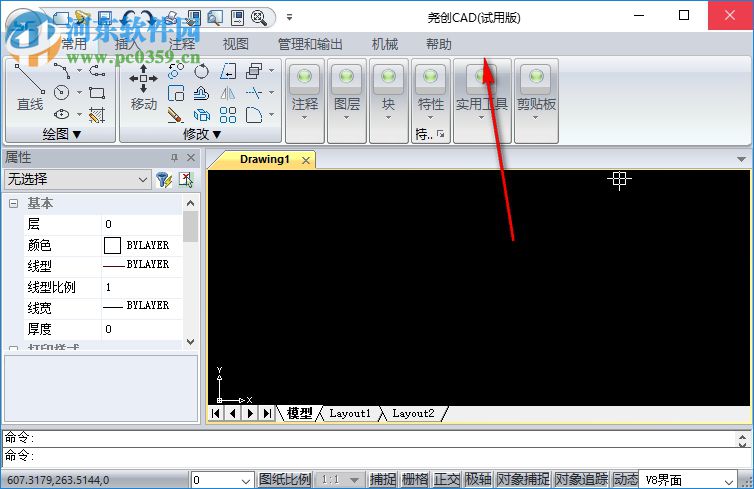Open the 特性 panel button
The height and width of the screenshot is (489, 754).
tap(430, 93)
